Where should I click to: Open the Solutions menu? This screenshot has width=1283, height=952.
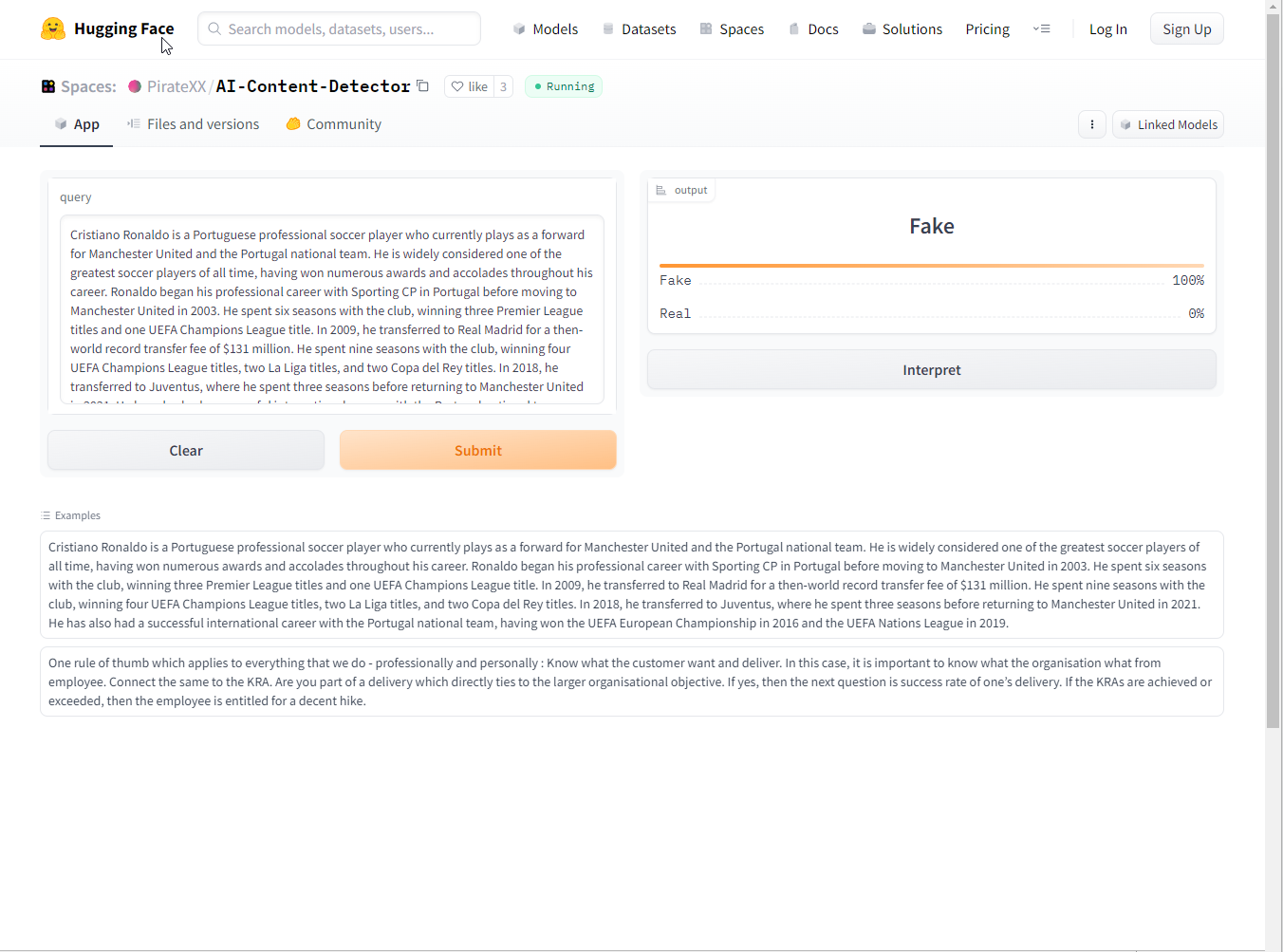[902, 29]
